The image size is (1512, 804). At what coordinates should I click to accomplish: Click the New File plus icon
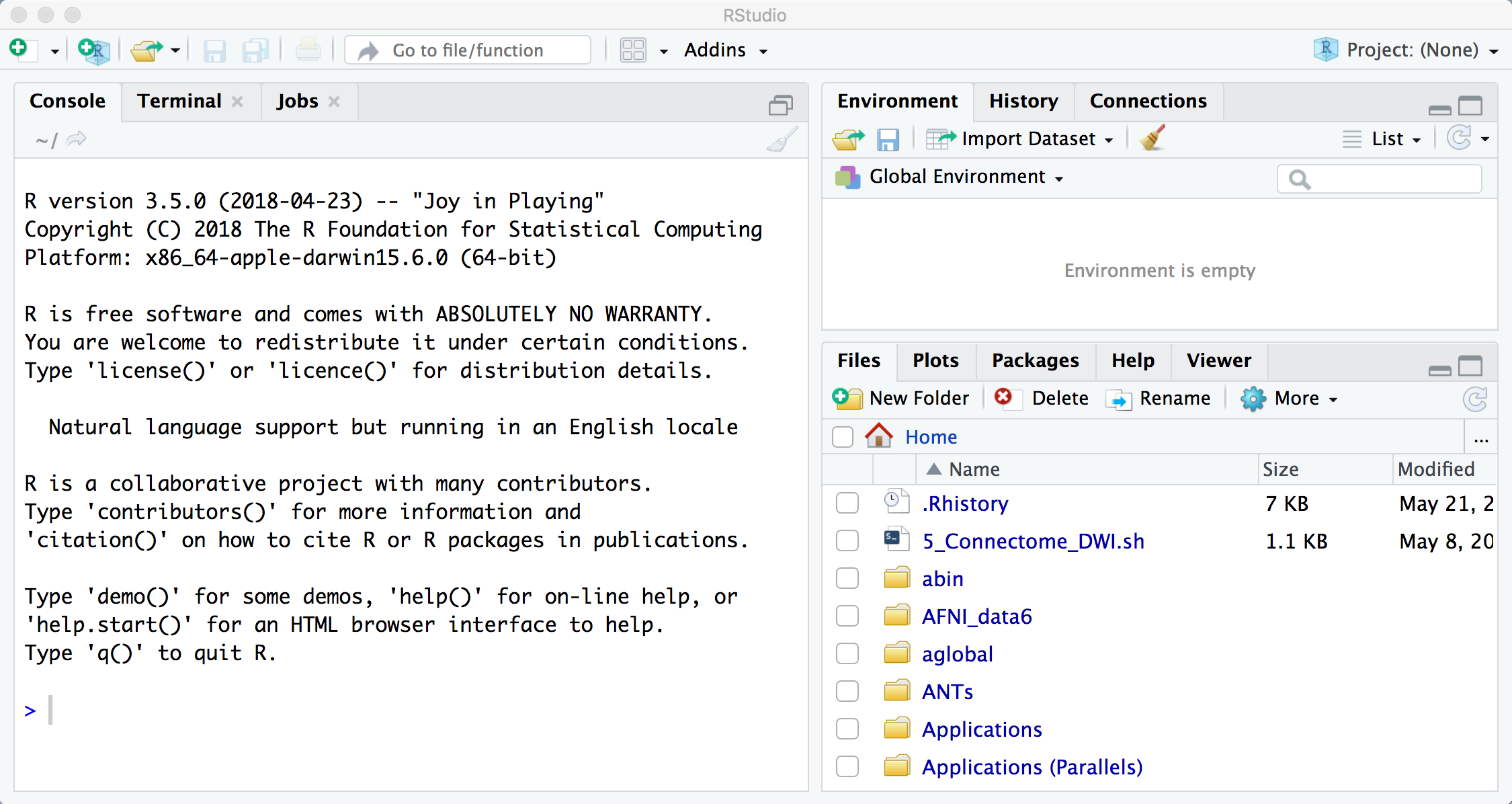click(x=23, y=50)
